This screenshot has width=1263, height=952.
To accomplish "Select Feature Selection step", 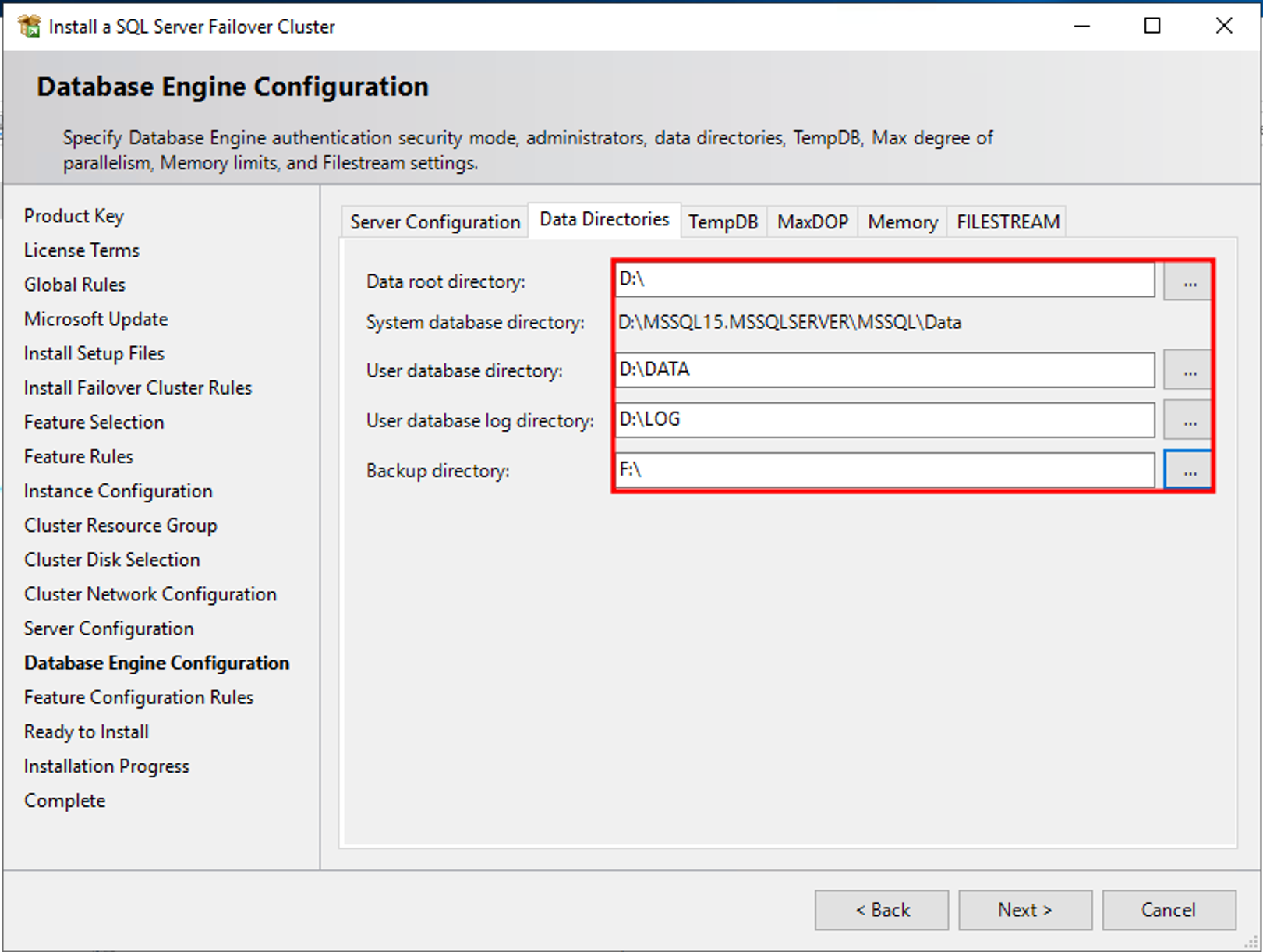I will (94, 422).
